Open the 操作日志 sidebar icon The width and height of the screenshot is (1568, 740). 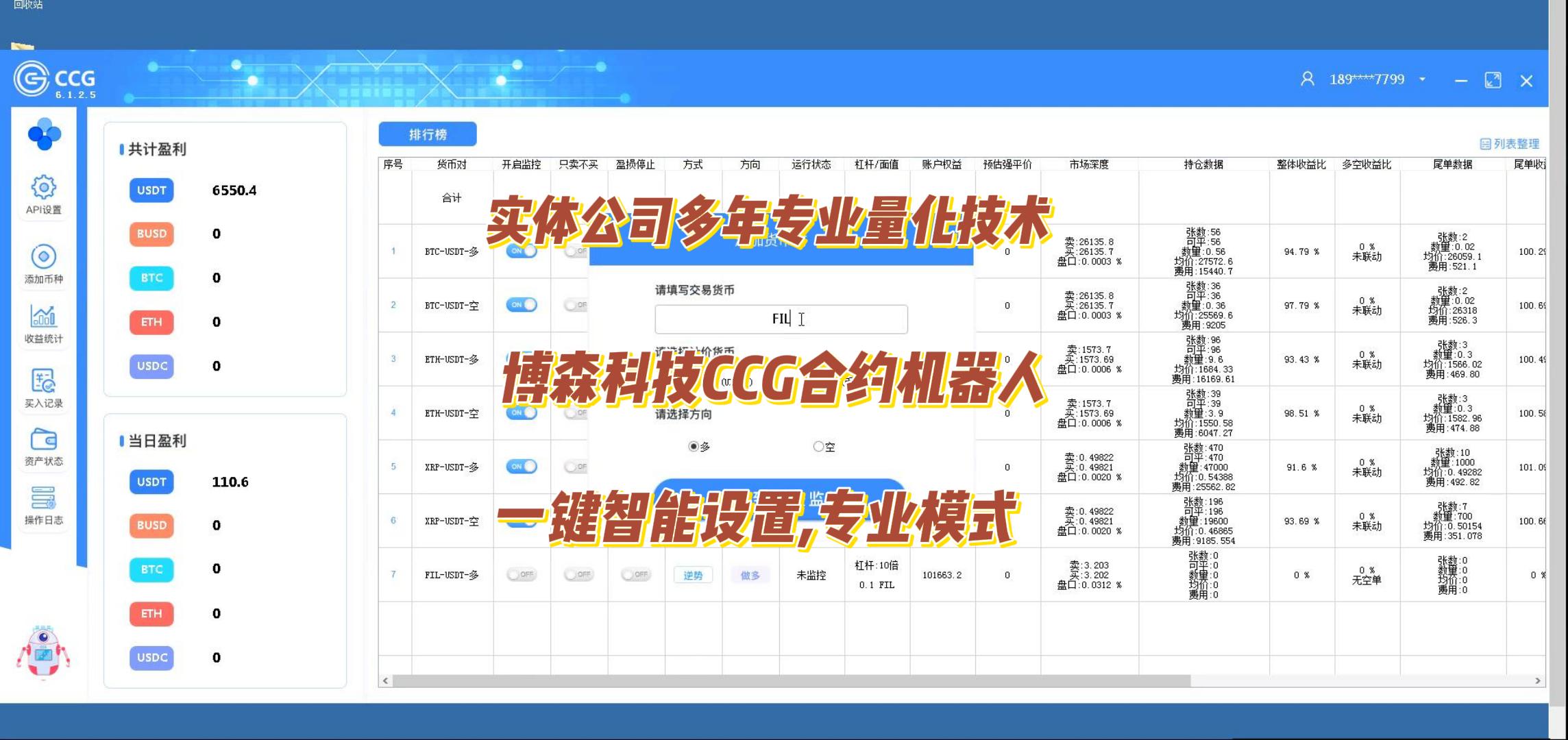click(43, 505)
